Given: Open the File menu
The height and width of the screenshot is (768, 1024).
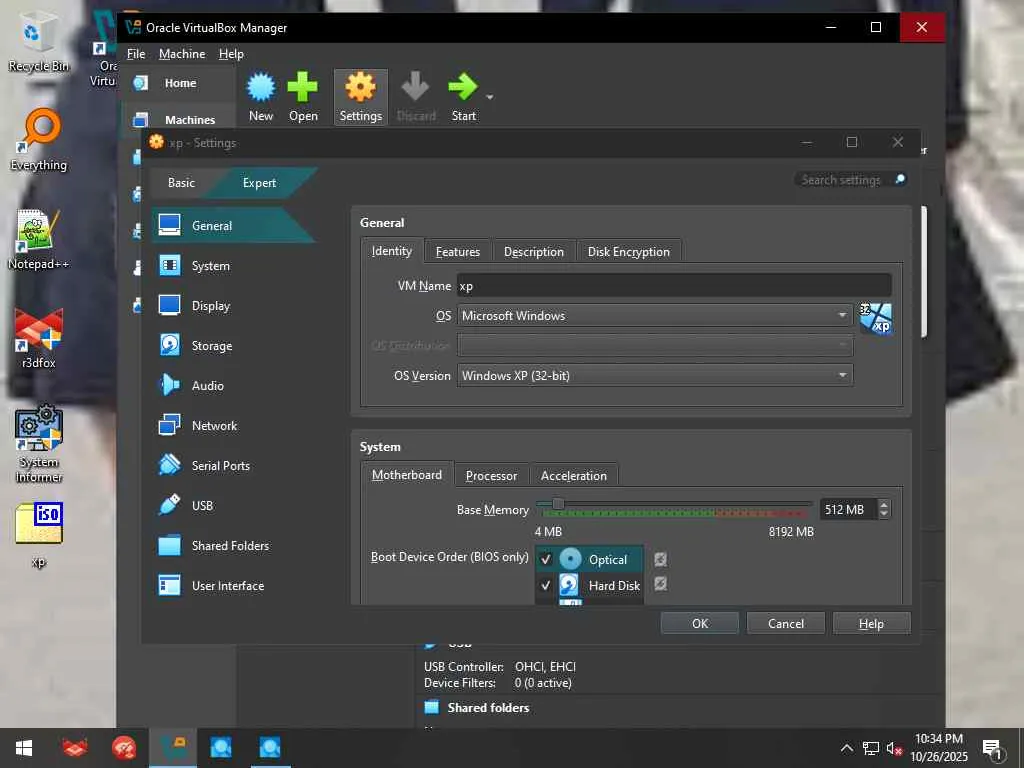Looking at the screenshot, I should [136, 54].
